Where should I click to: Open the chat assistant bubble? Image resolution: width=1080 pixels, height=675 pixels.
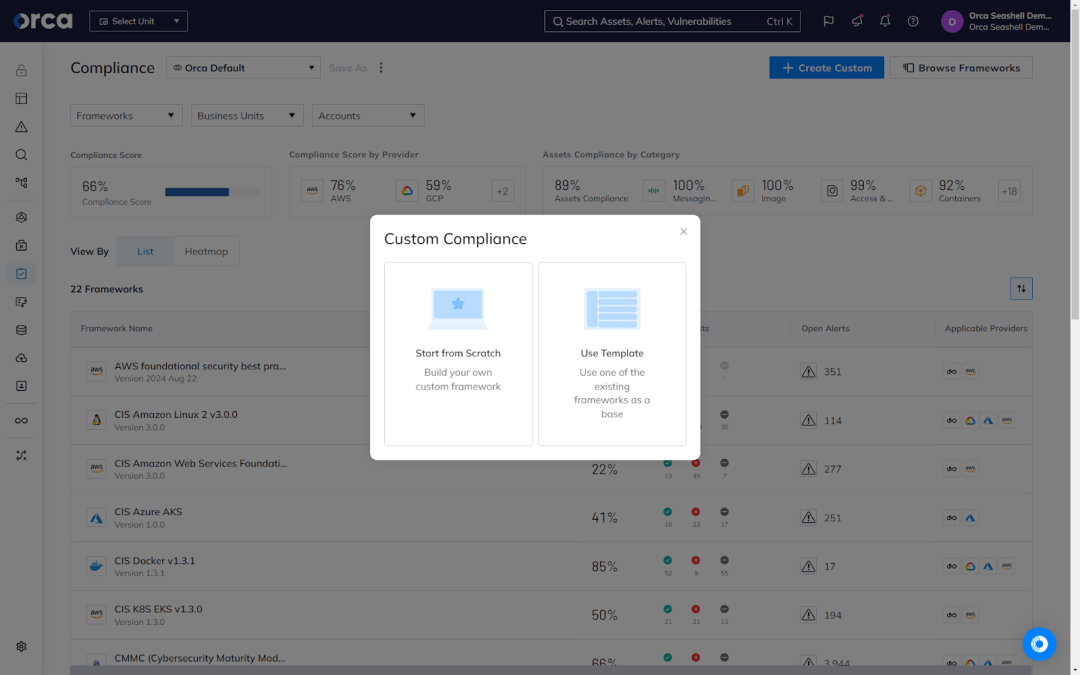[x=1039, y=644]
